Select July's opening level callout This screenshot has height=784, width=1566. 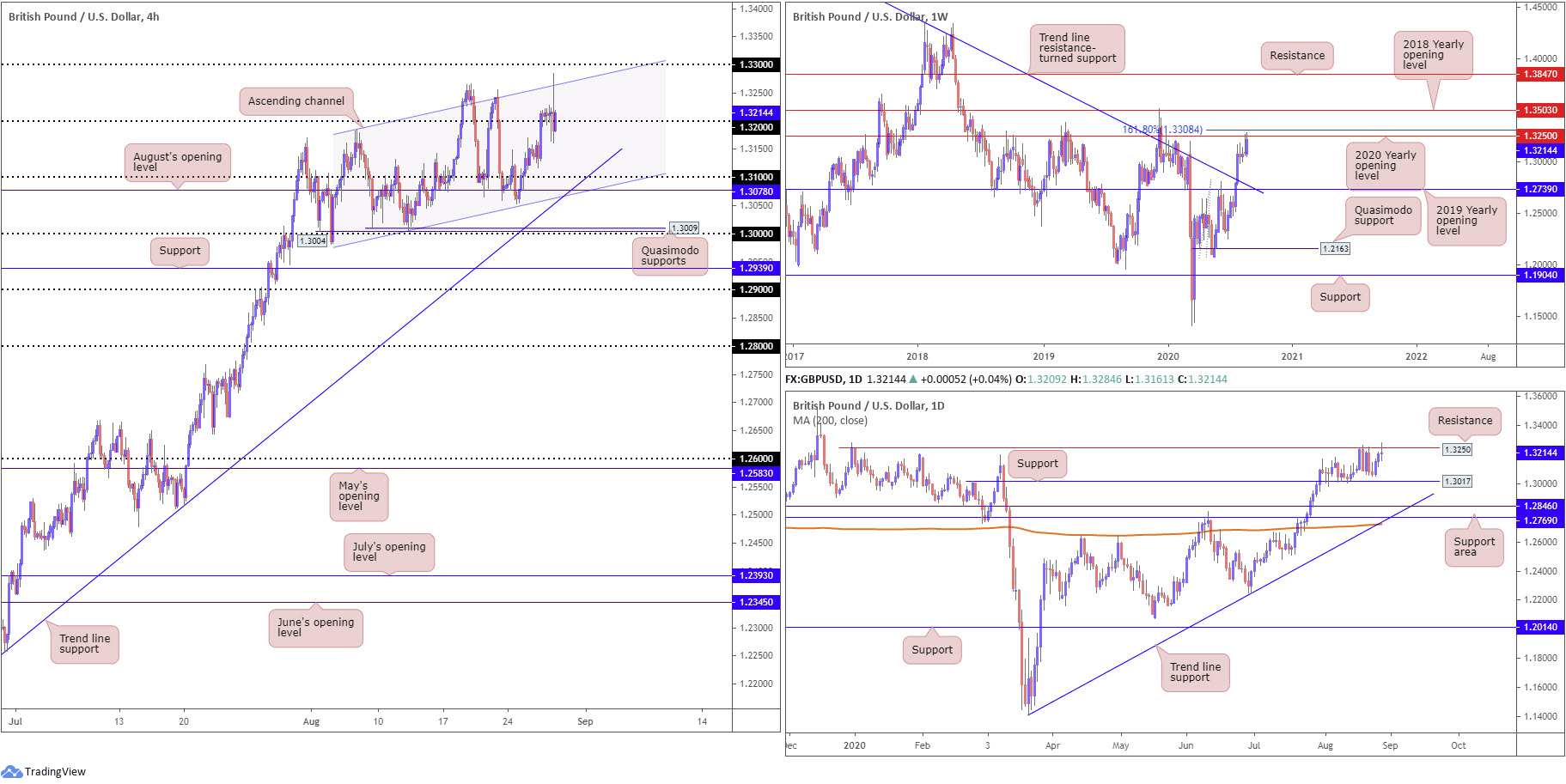pos(389,552)
